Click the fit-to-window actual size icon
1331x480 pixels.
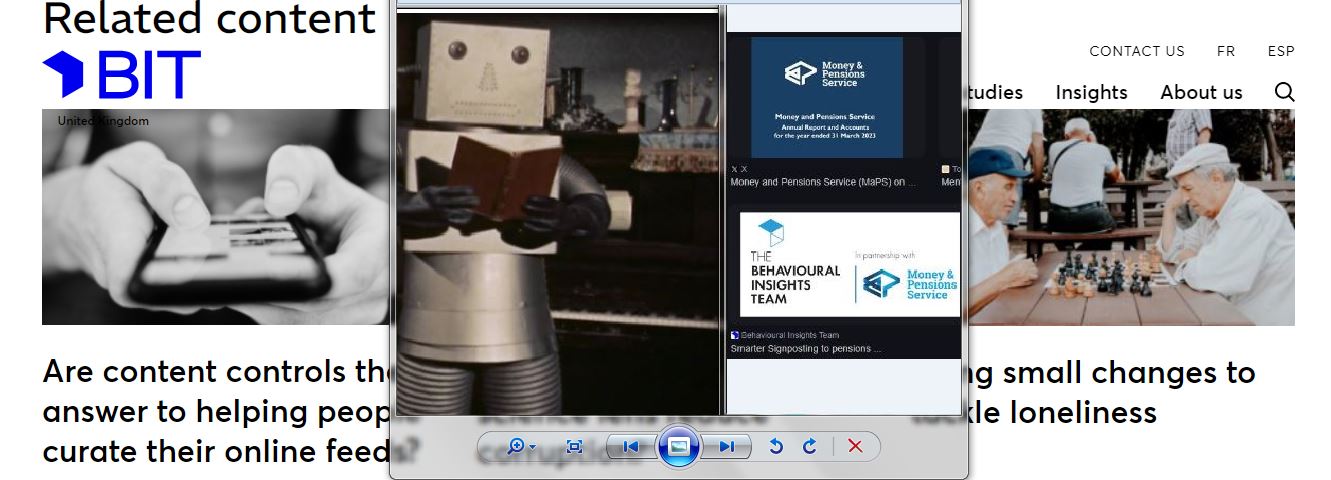click(574, 447)
